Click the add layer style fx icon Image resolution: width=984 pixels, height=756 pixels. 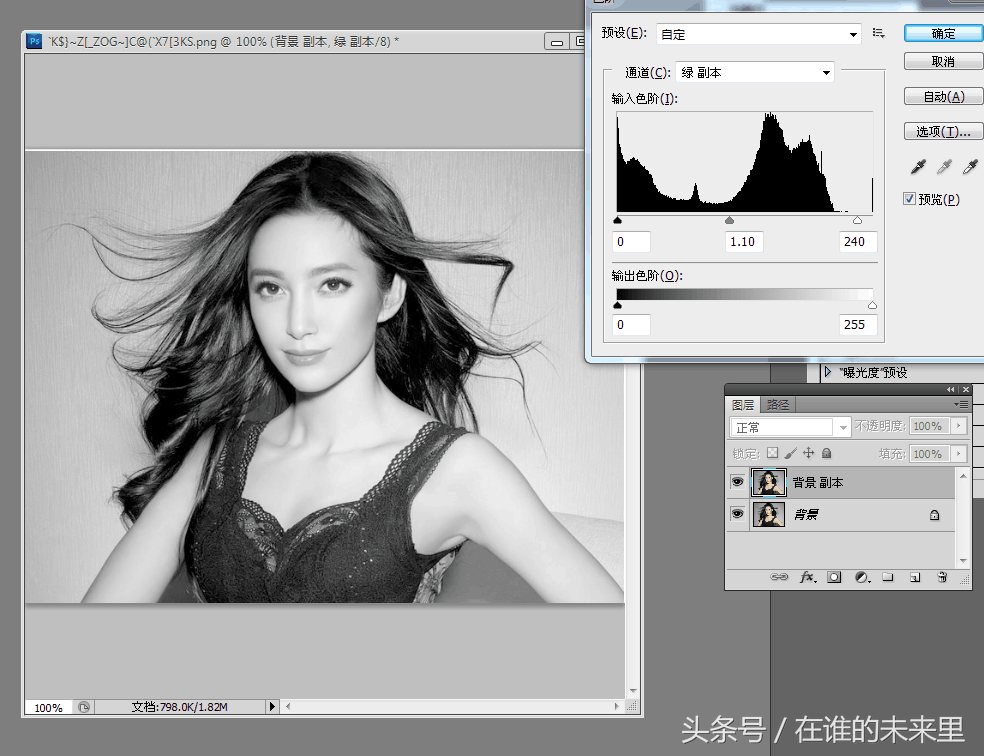808,577
